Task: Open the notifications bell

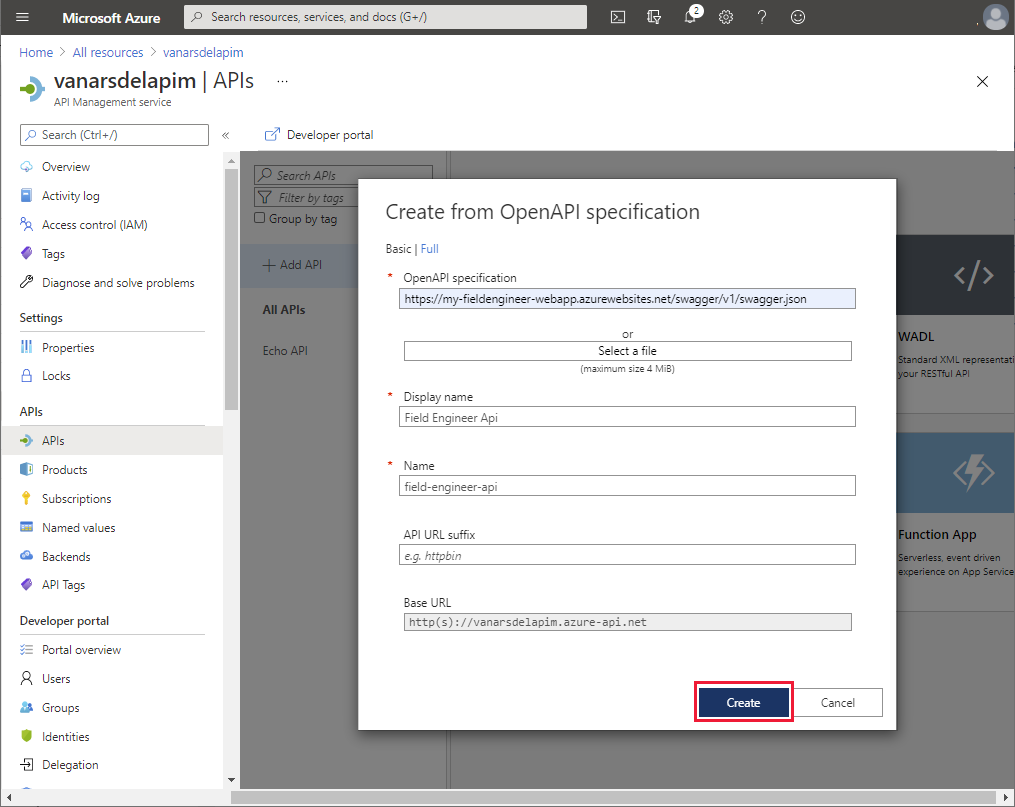Action: (x=691, y=17)
